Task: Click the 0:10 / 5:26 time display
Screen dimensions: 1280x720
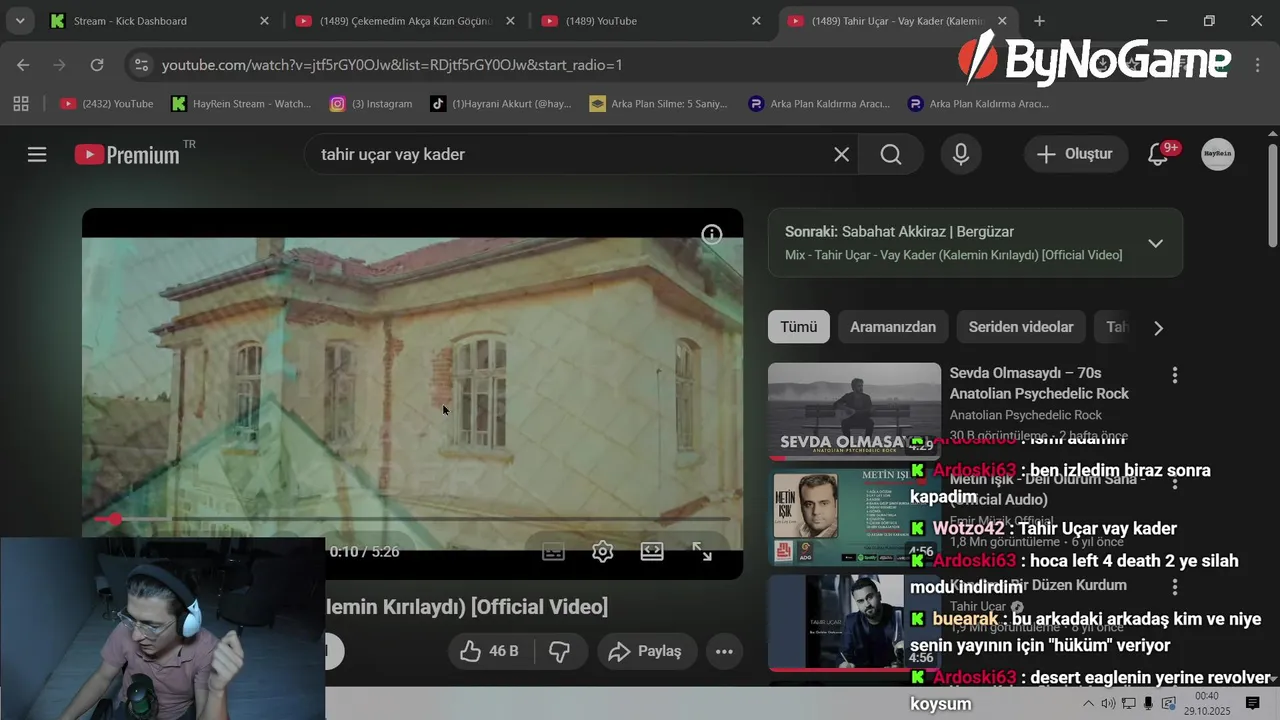Action: [364, 551]
